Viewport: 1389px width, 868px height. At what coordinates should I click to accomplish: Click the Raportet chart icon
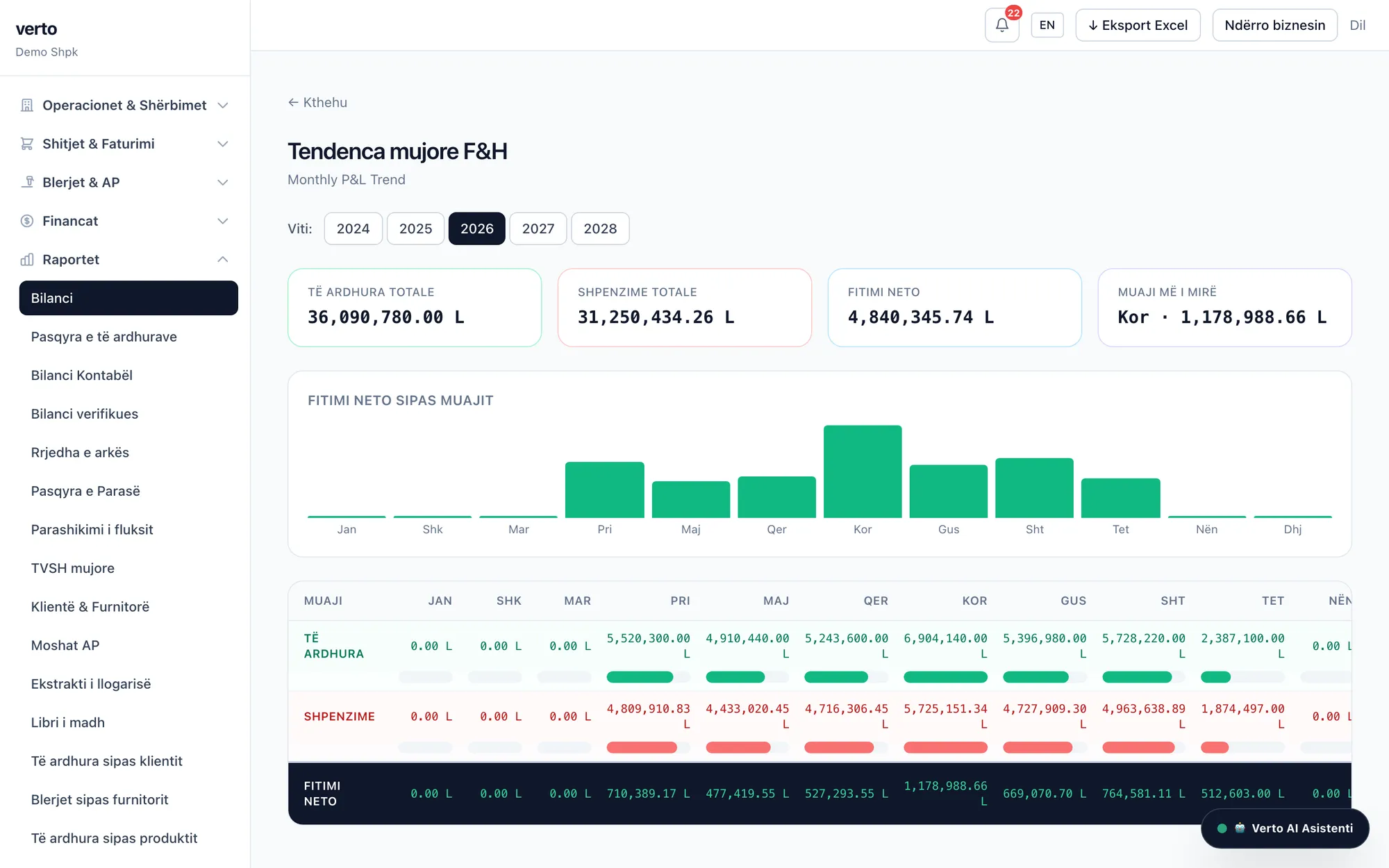tap(27, 260)
